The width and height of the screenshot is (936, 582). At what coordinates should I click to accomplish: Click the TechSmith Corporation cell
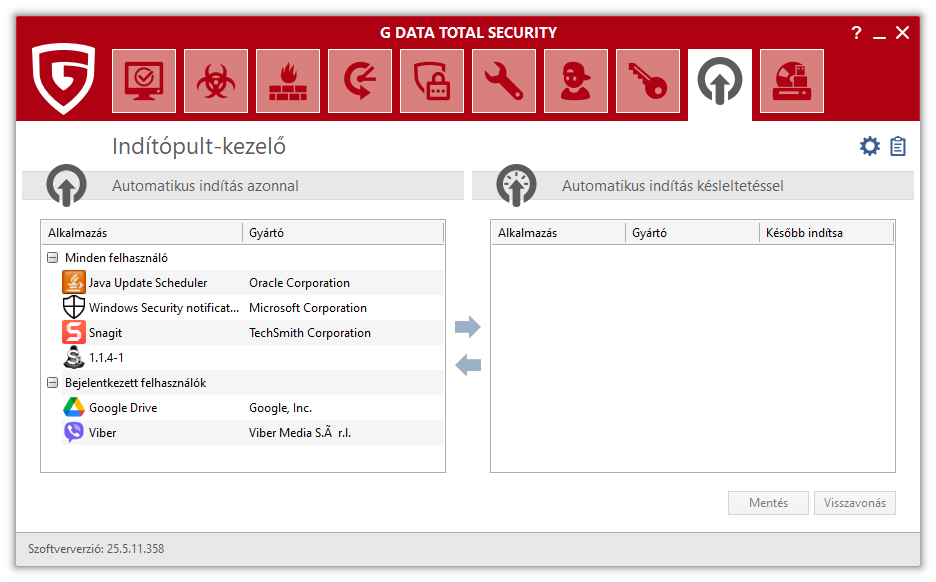310,333
